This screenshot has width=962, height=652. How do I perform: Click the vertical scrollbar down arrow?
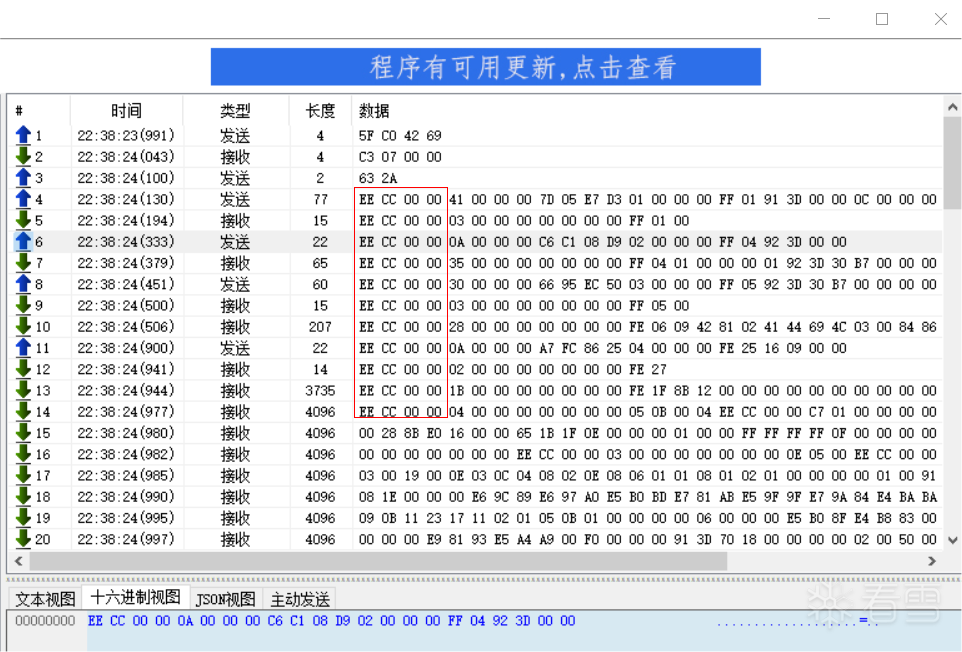pyautogui.click(x=952, y=540)
